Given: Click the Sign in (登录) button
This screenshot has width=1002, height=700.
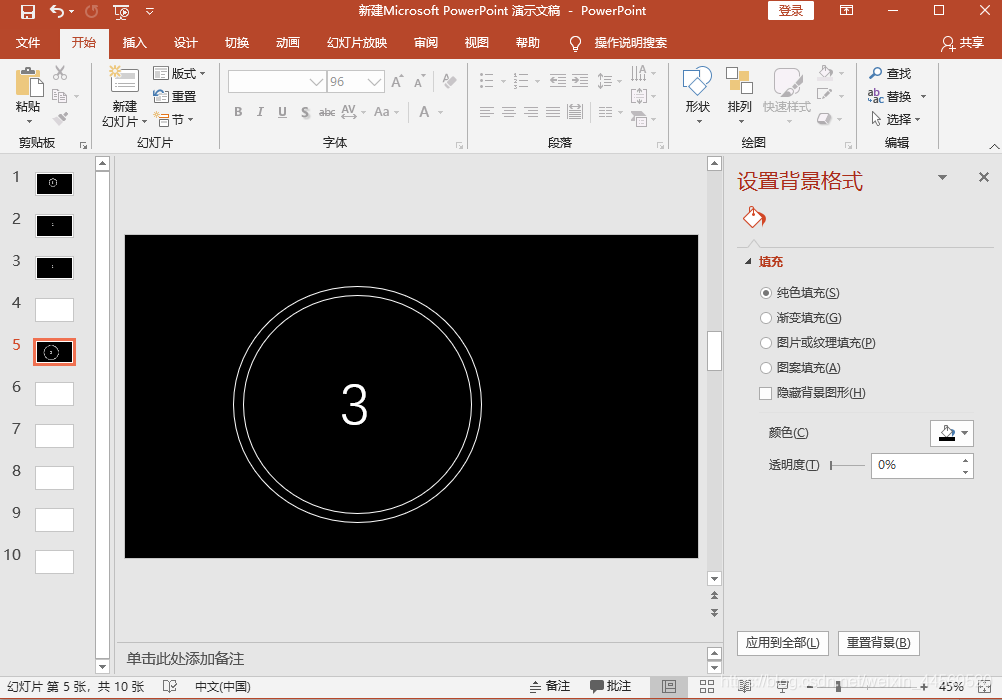Looking at the screenshot, I should (790, 10).
